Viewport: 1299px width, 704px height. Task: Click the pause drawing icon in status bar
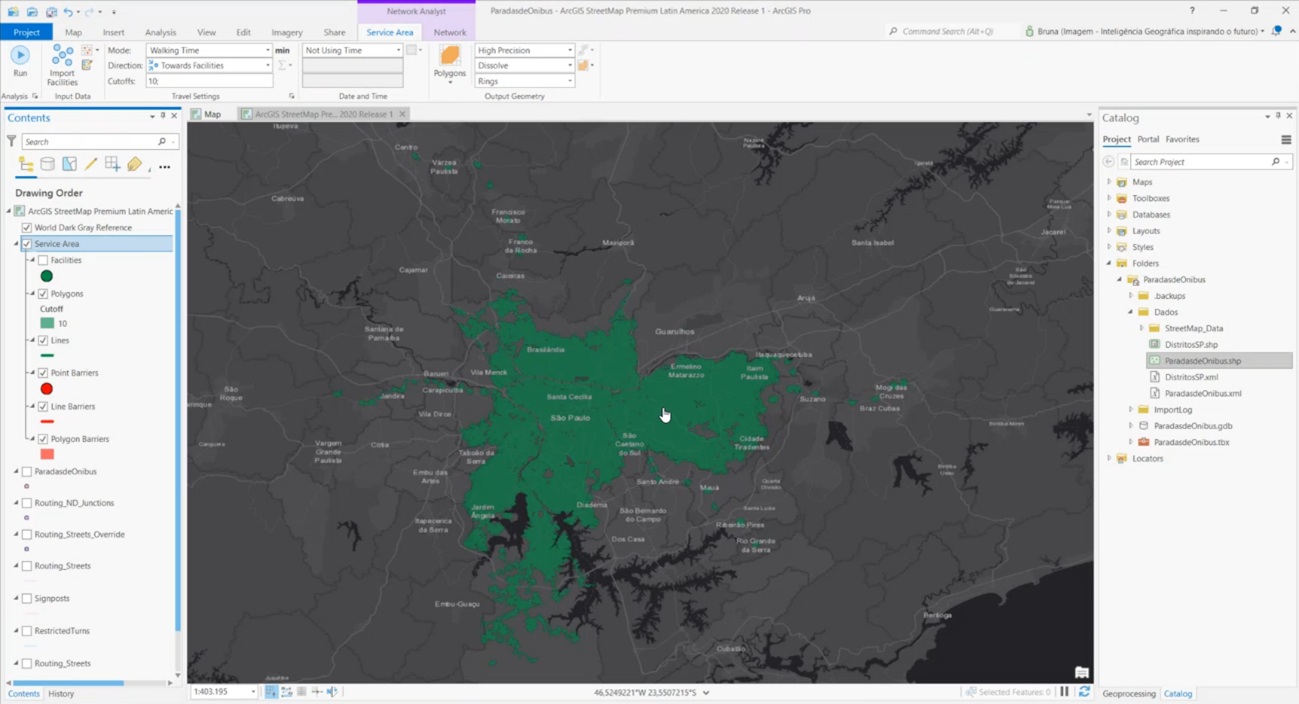pyautogui.click(x=1065, y=692)
